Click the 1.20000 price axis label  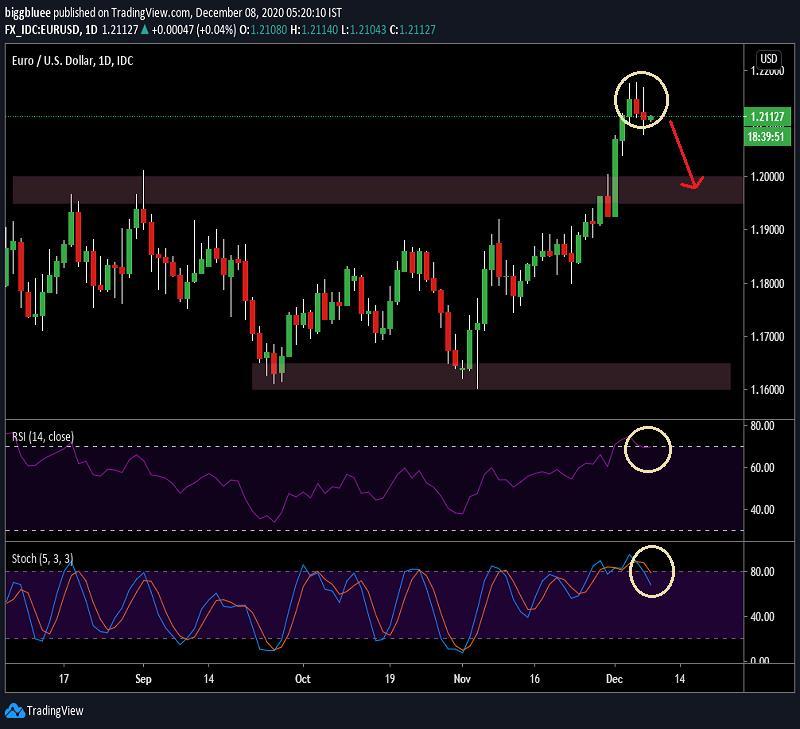click(767, 177)
